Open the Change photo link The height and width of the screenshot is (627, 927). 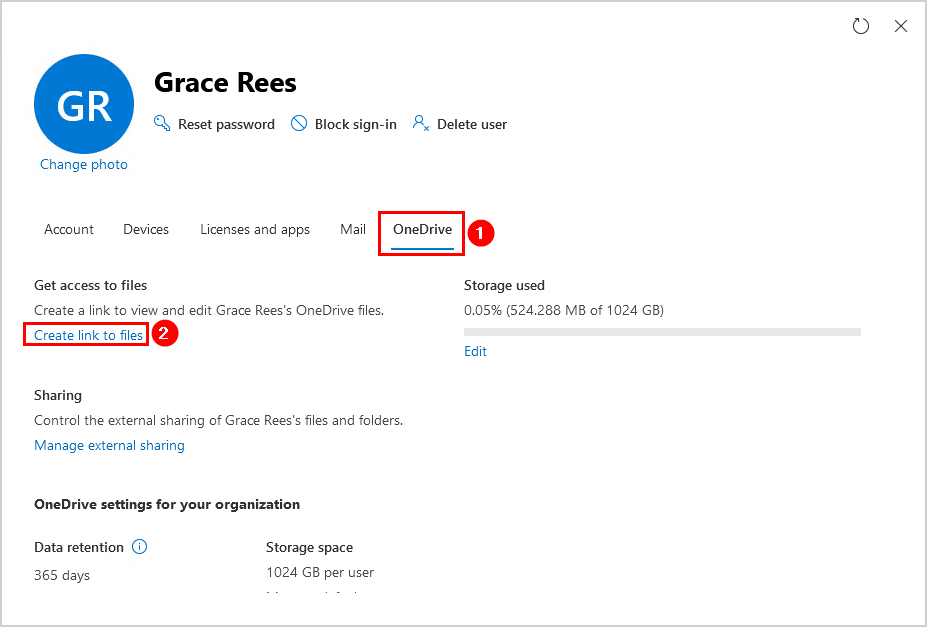click(x=84, y=165)
